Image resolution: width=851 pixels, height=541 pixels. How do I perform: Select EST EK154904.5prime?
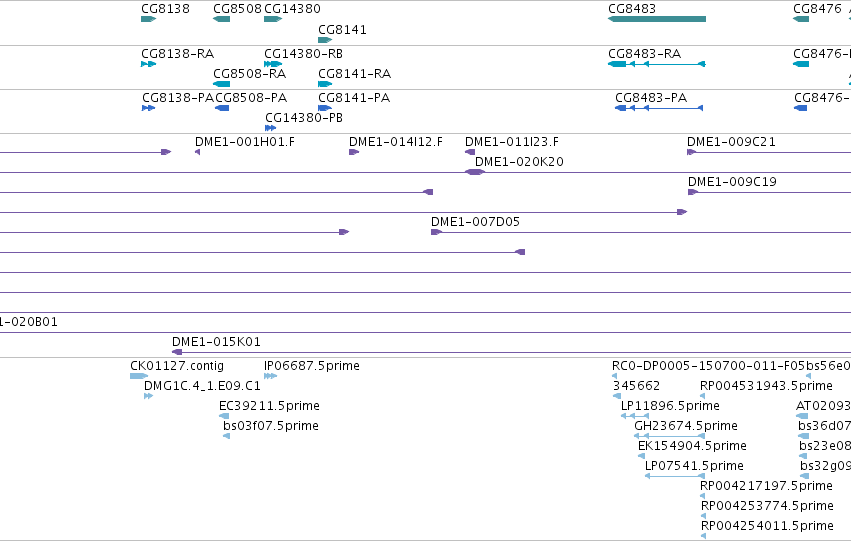tap(692, 446)
